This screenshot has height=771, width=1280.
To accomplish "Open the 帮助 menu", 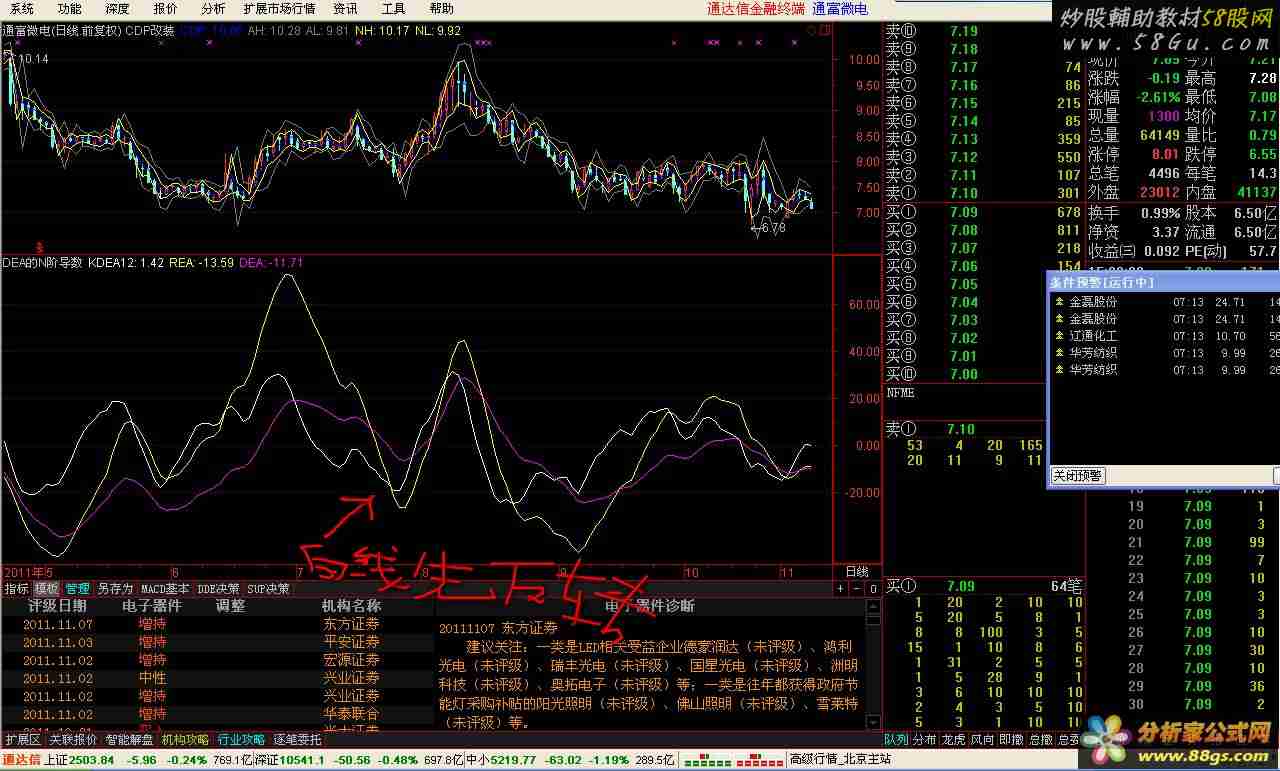I will click(441, 8).
